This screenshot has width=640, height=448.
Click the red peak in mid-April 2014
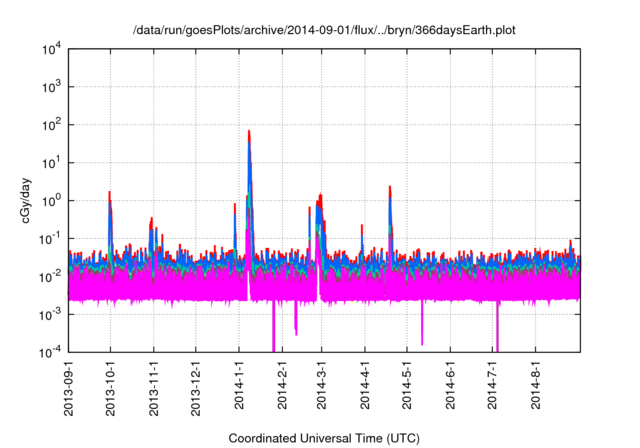(389, 188)
